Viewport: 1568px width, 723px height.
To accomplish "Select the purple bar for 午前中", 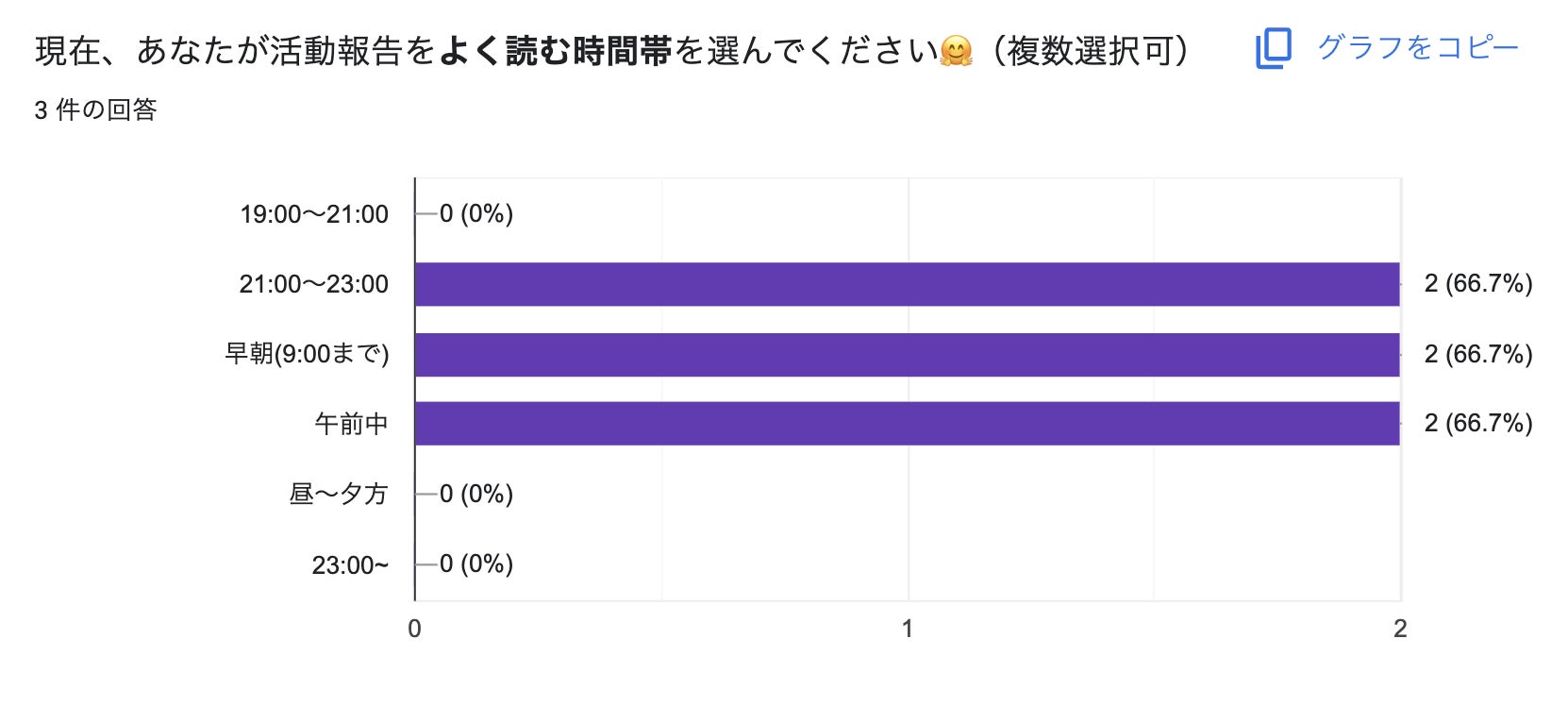I will click(907, 424).
